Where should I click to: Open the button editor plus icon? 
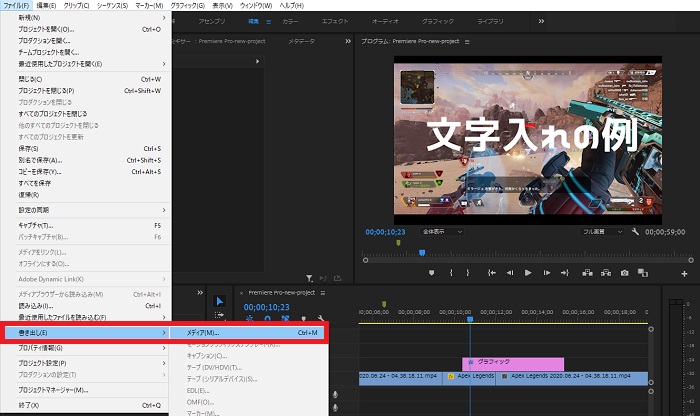click(684, 274)
